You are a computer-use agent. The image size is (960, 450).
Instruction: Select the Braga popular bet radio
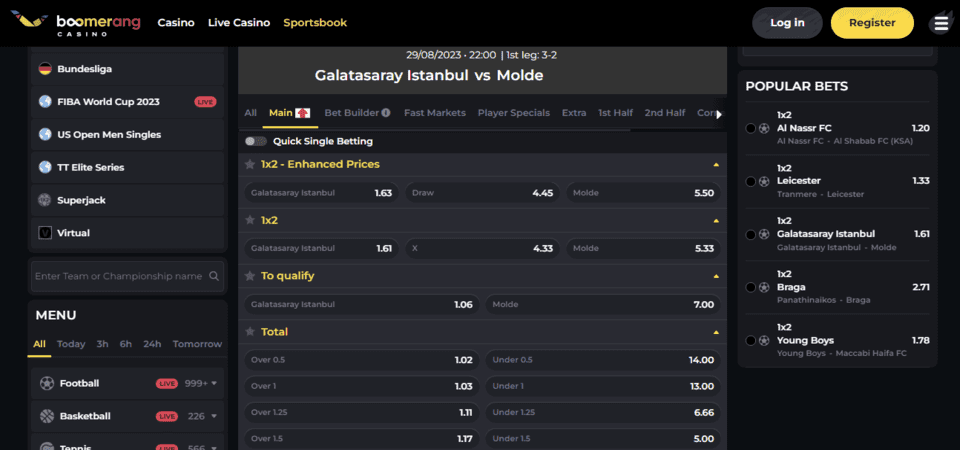(750, 287)
